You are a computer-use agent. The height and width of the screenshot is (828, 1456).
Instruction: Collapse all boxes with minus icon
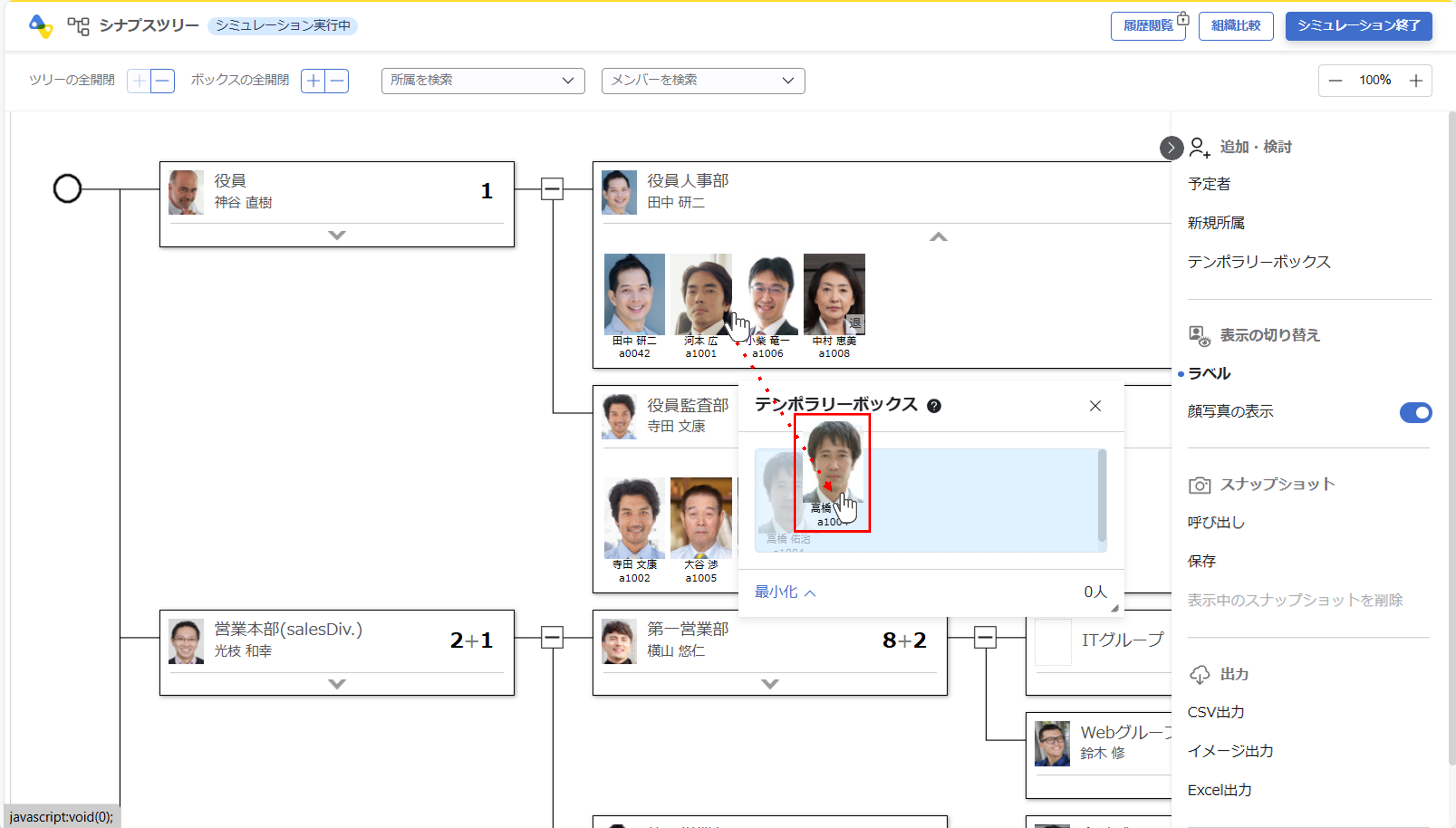pyautogui.click(x=337, y=81)
